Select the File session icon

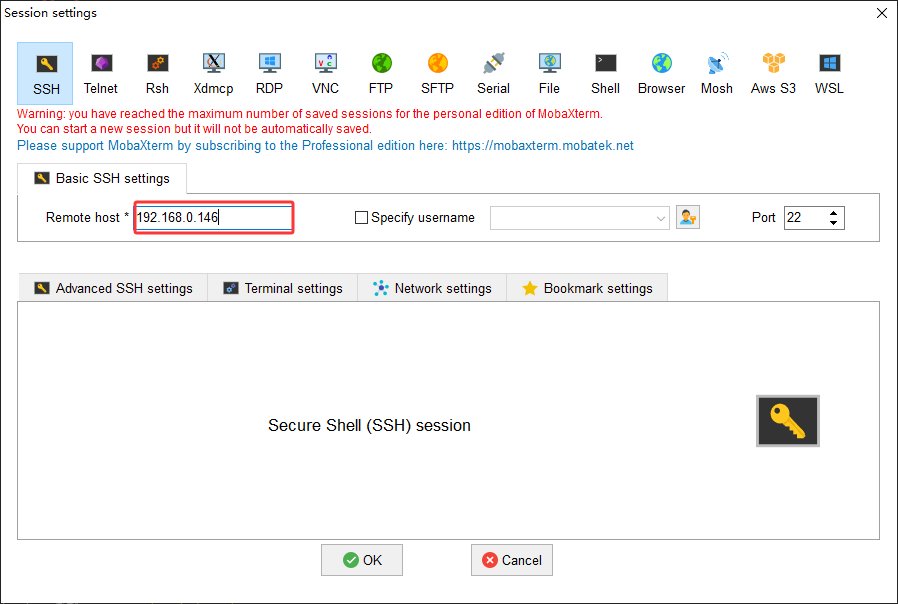click(549, 73)
